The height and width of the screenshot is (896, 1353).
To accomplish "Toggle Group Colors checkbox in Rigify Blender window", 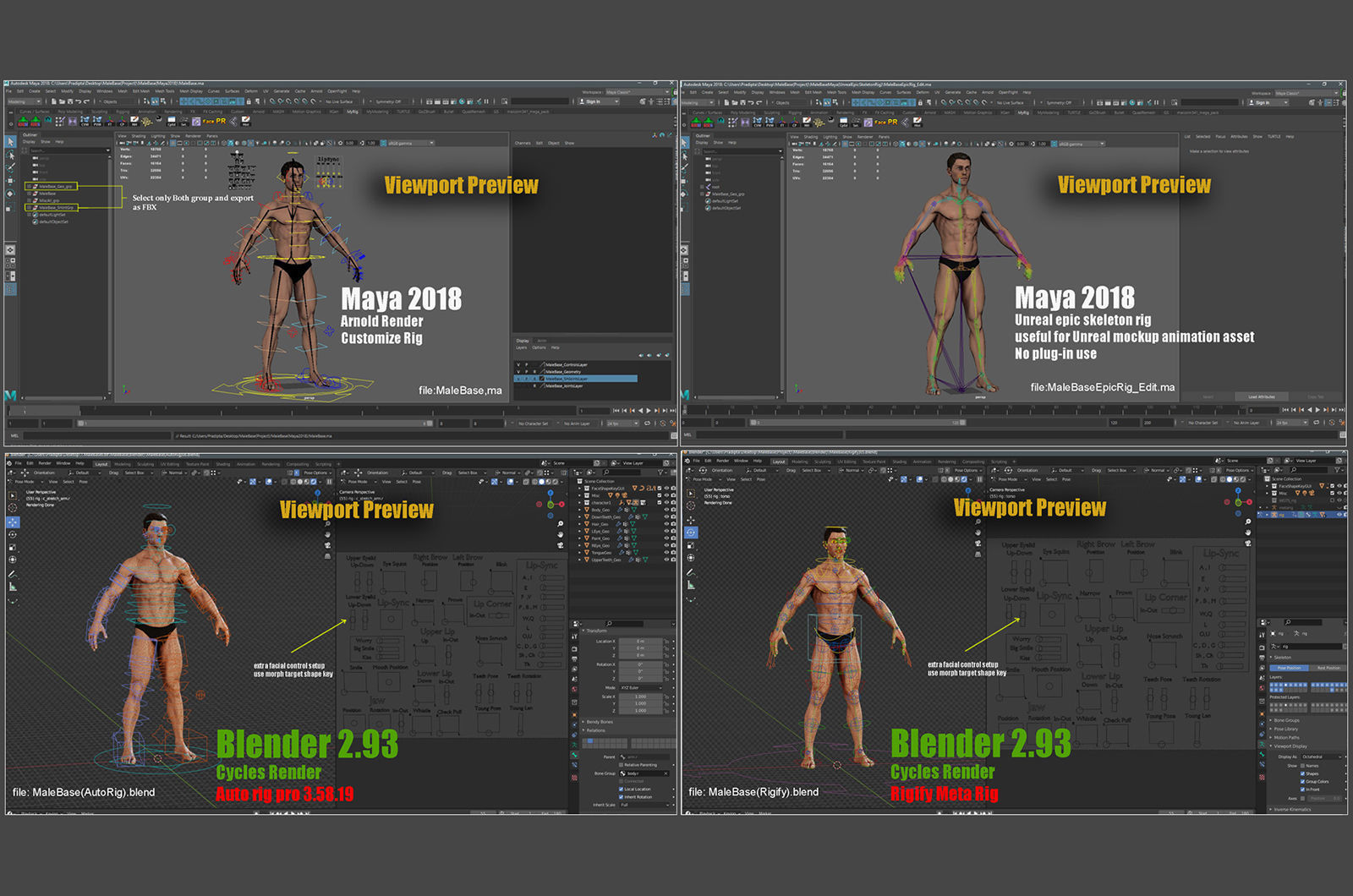I will pos(1302,781).
